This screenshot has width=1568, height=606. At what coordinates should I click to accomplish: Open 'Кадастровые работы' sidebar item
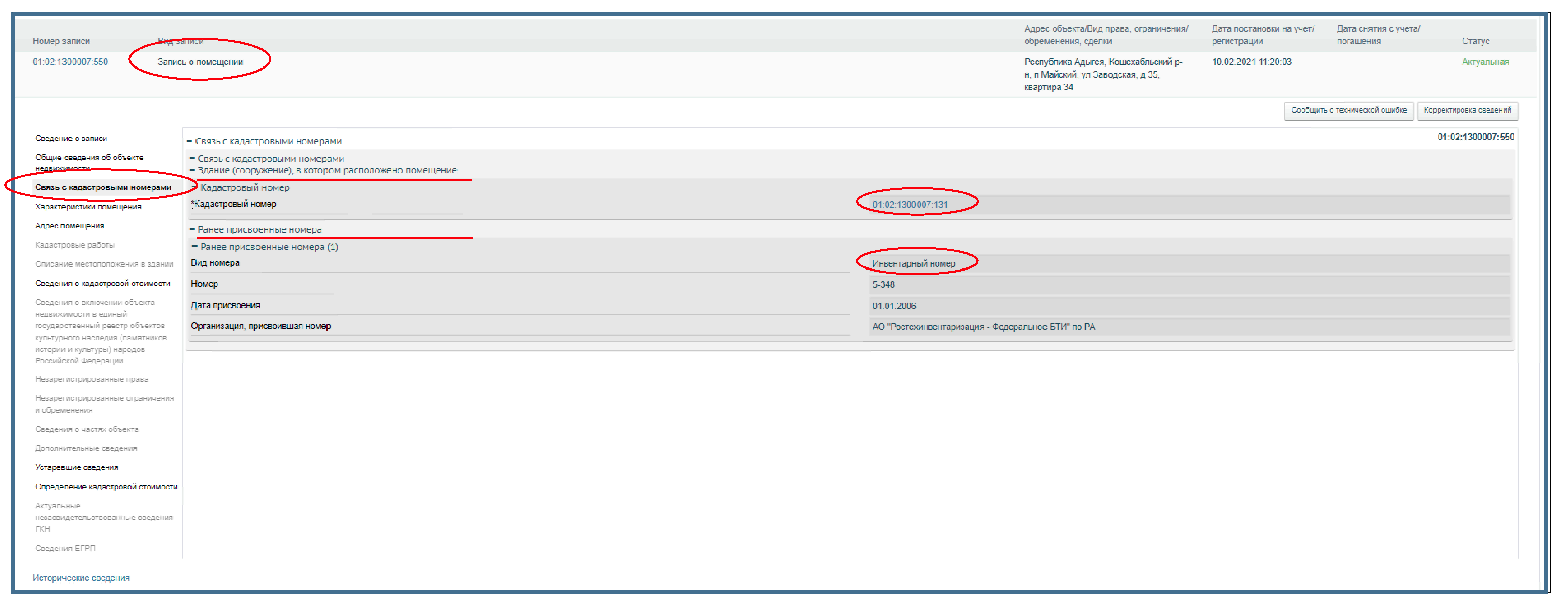[75, 245]
